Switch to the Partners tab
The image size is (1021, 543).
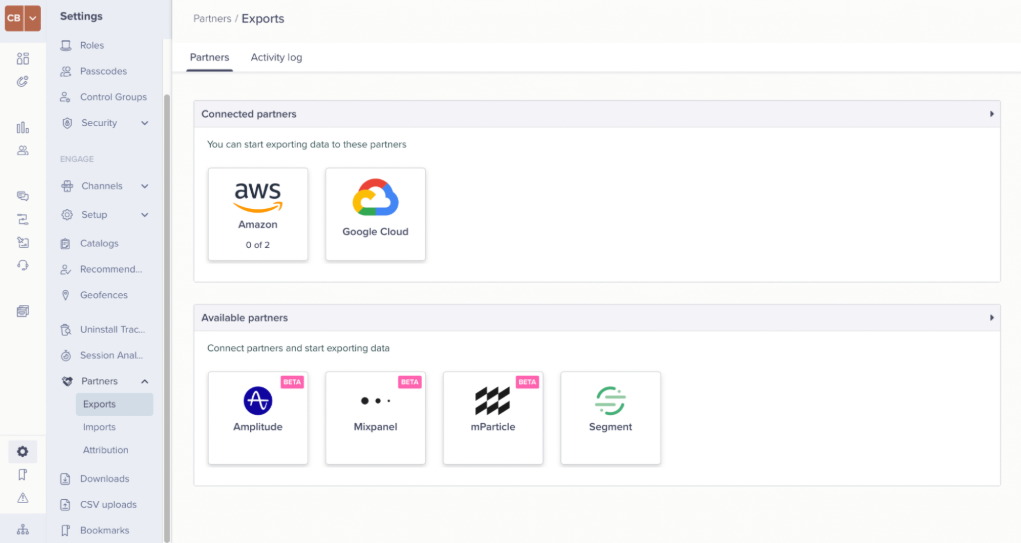tap(210, 57)
